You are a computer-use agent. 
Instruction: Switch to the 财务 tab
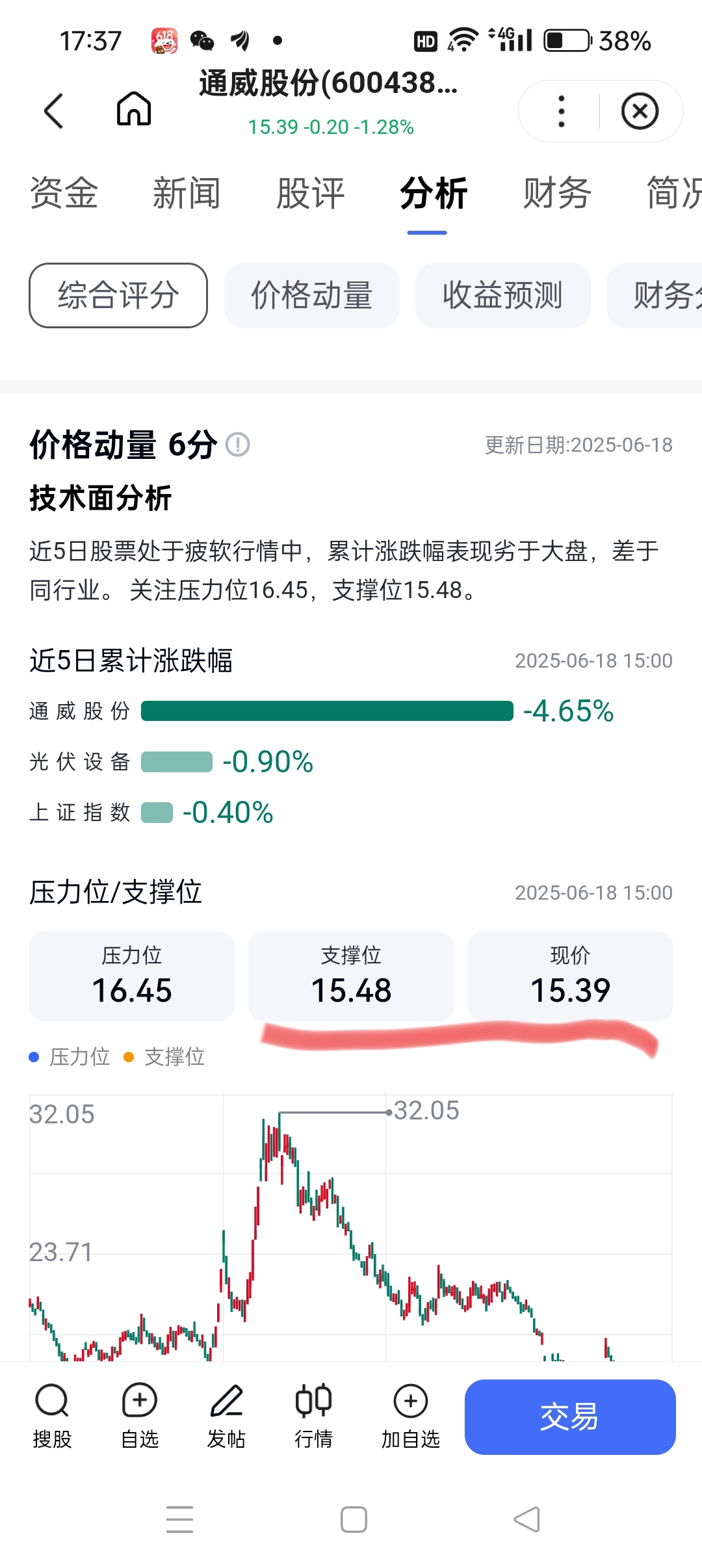pos(557,193)
